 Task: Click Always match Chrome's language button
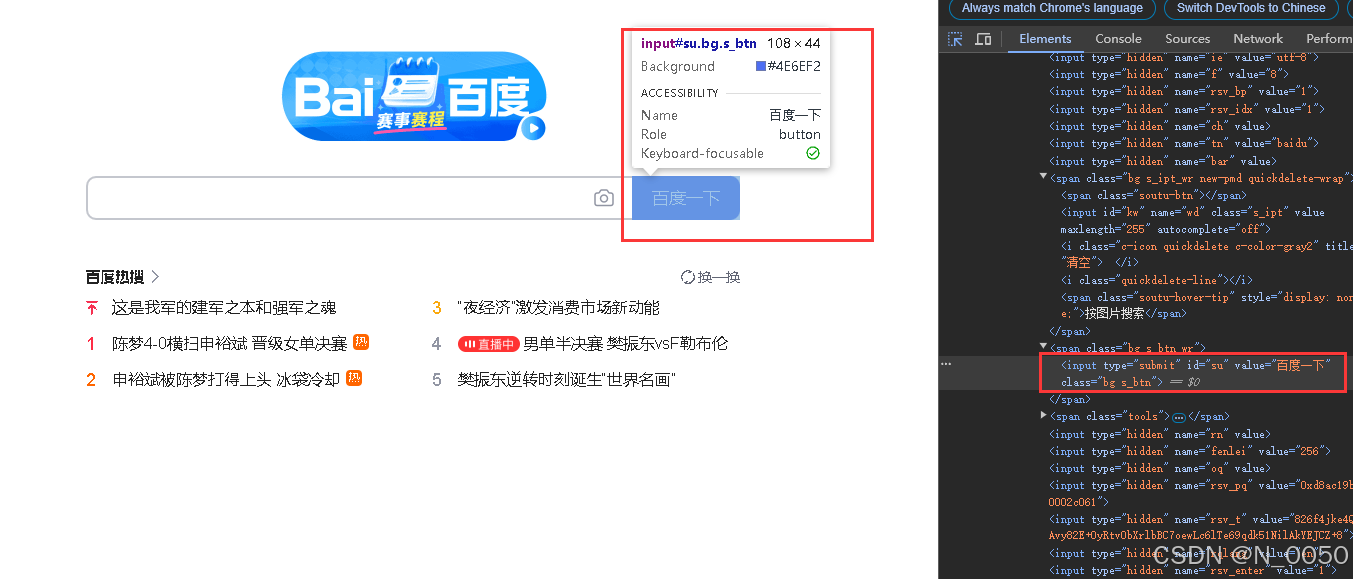point(1052,8)
